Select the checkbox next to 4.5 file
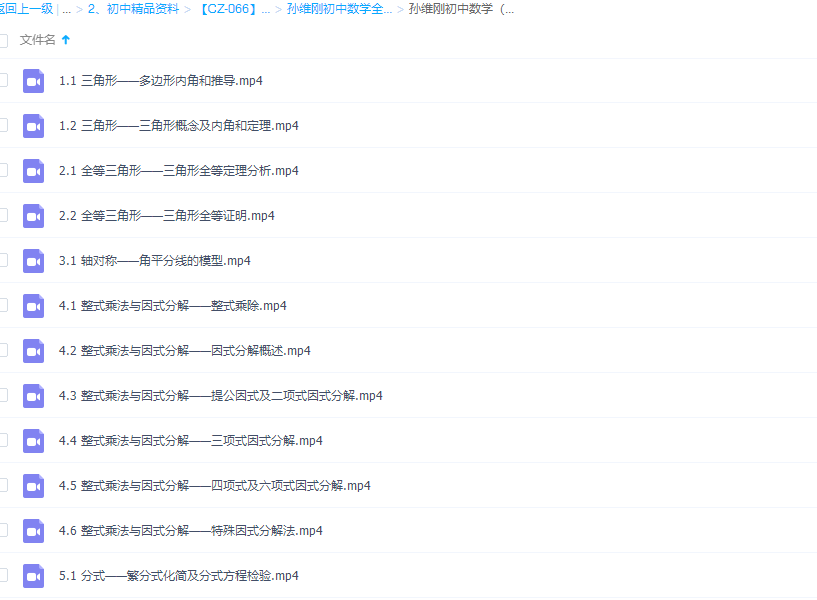The width and height of the screenshot is (817, 600). [6, 485]
